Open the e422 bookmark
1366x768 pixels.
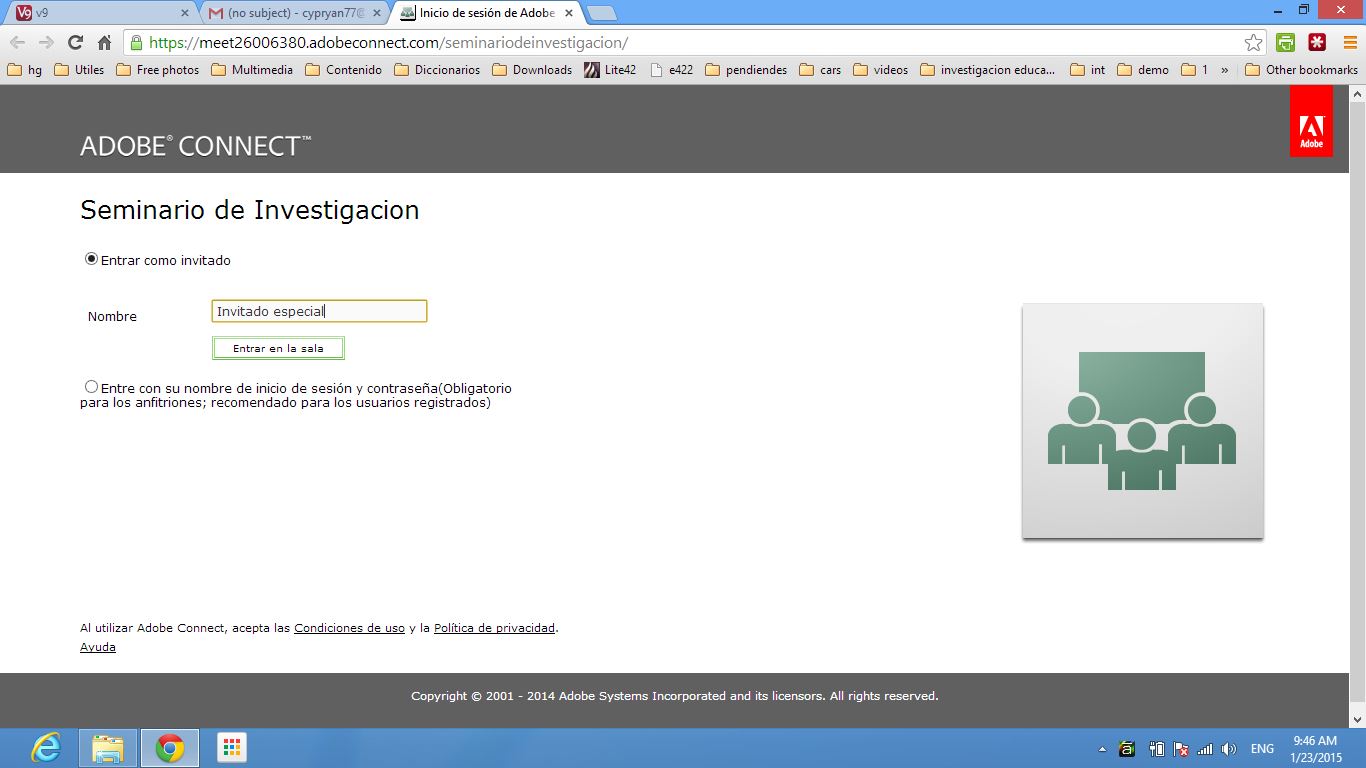point(671,70)
